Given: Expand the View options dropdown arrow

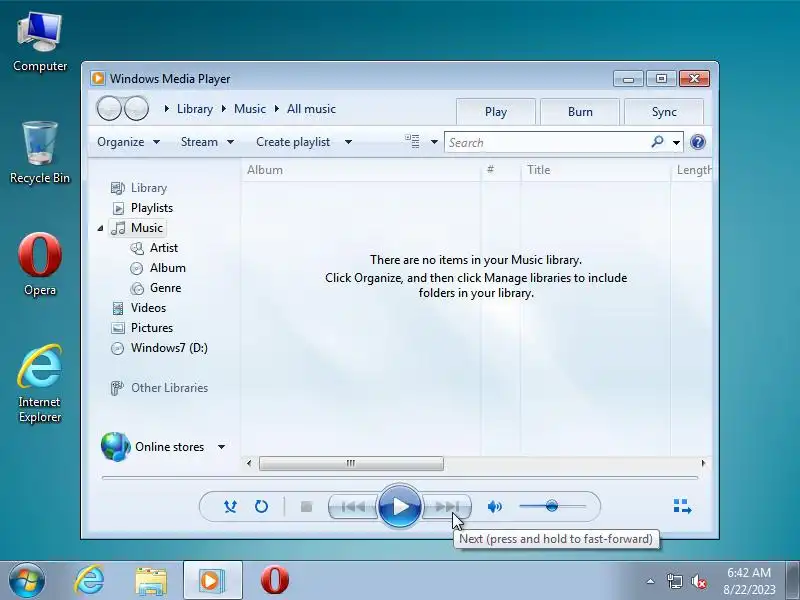Looking at the screenshot, I should click(x=434, y=142).
